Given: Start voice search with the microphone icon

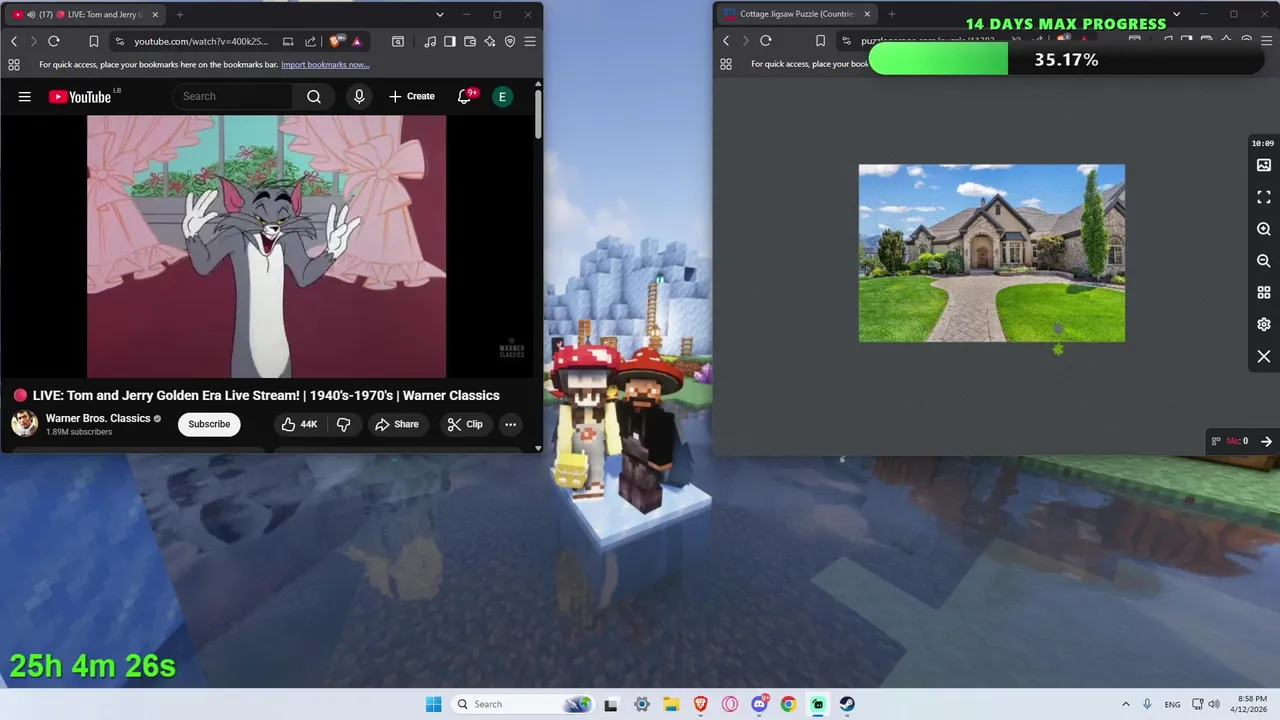Looking at the screenshot, I should (359, 96).
